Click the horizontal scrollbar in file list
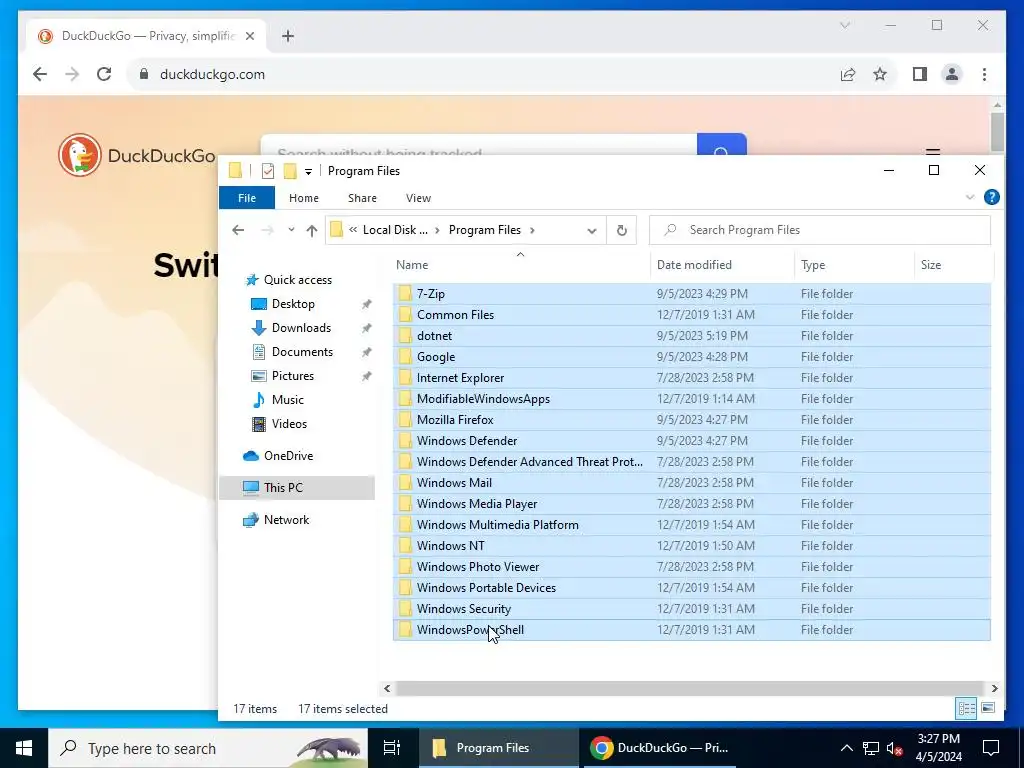1024x768 pixels. (x=689, y=688)
